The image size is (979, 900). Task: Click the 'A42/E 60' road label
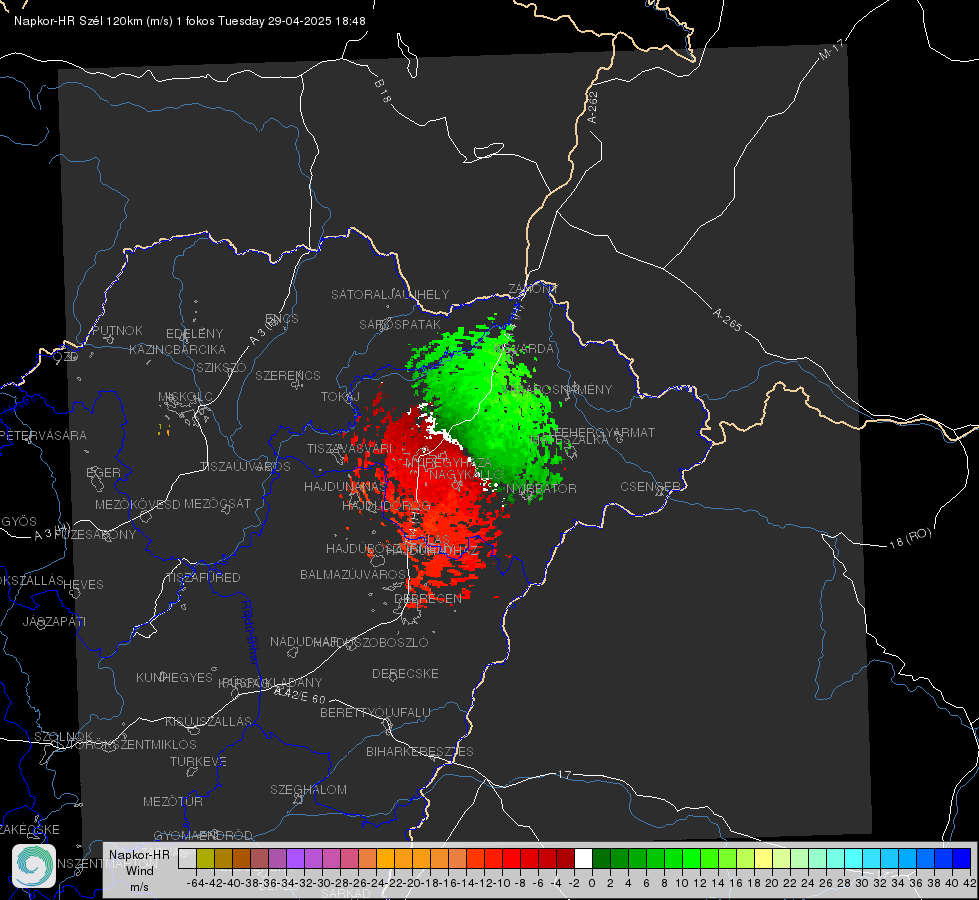coord(300,695)
